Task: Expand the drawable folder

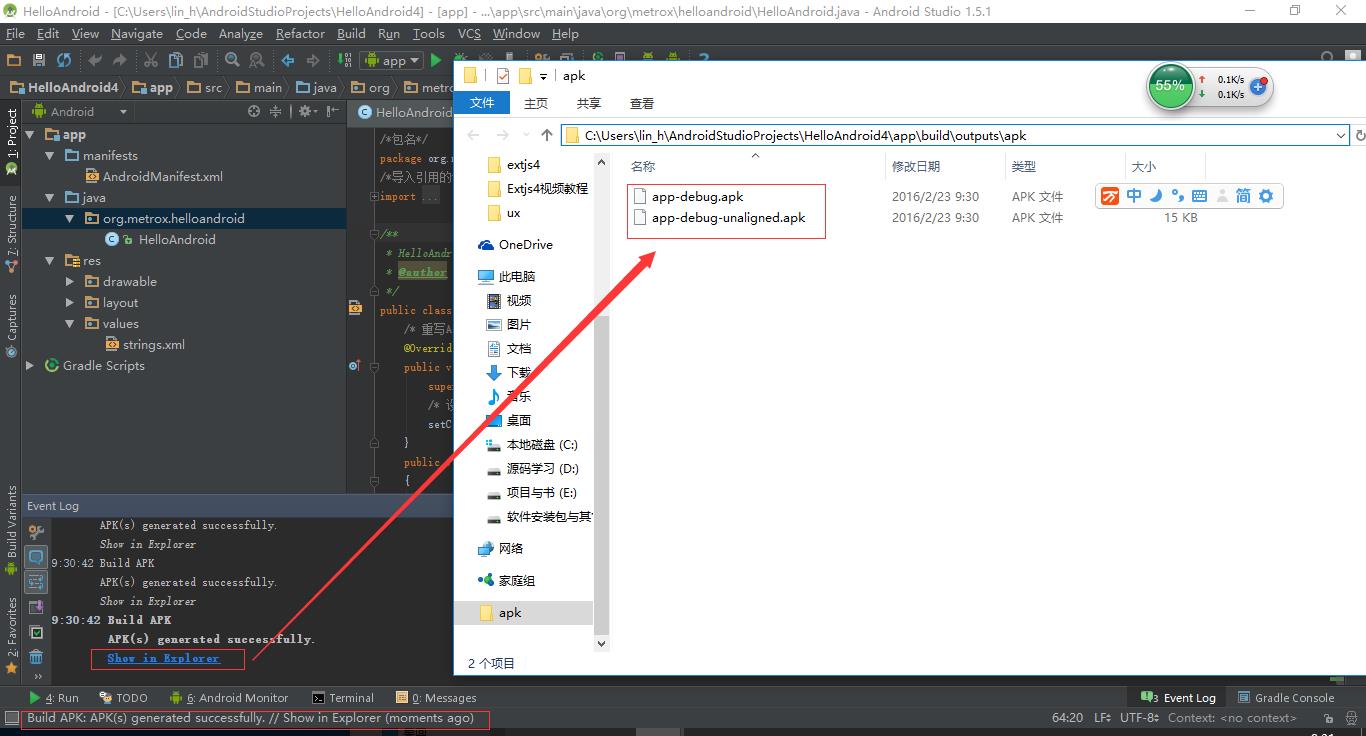Action: pos(70,282)
